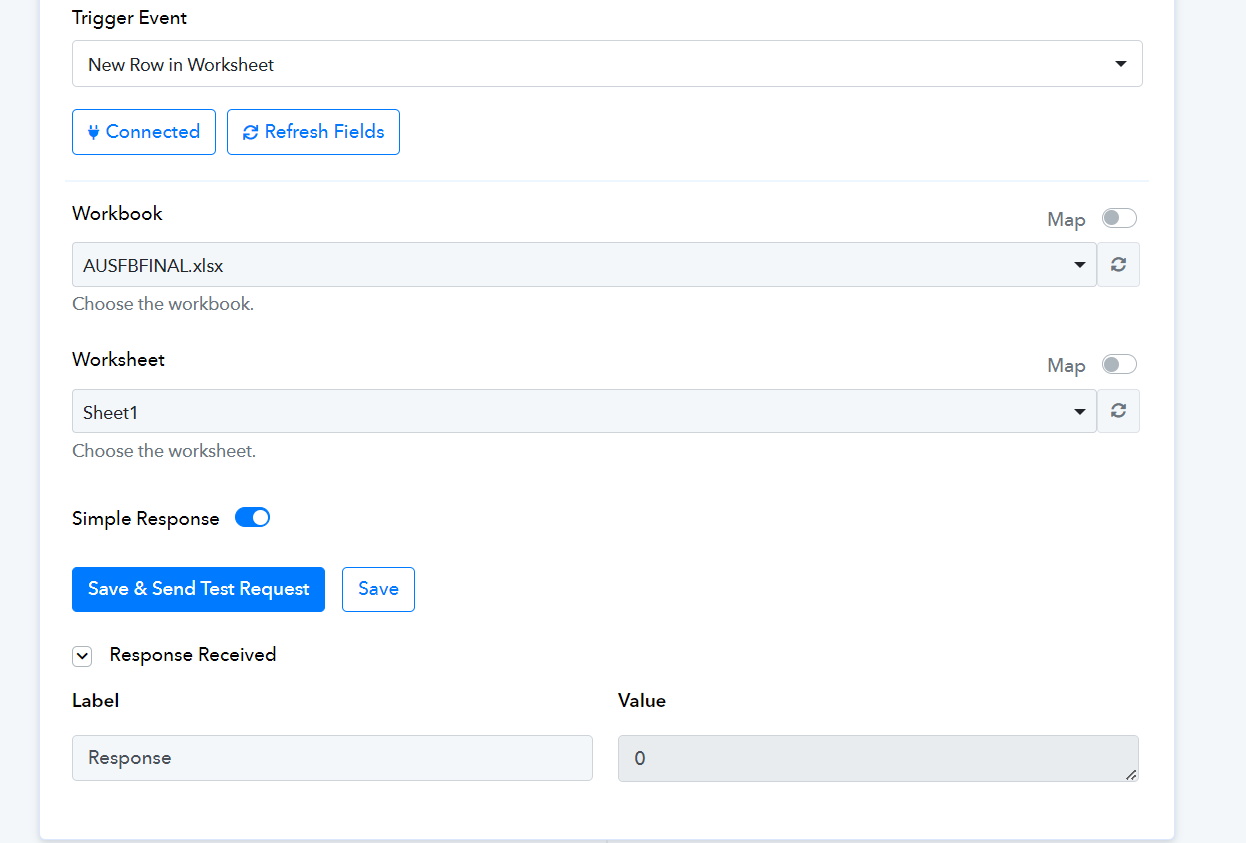This screenshot has width=1246, height=843.
Task: Toggle the Workbook Map switch
Action: 1119,218
